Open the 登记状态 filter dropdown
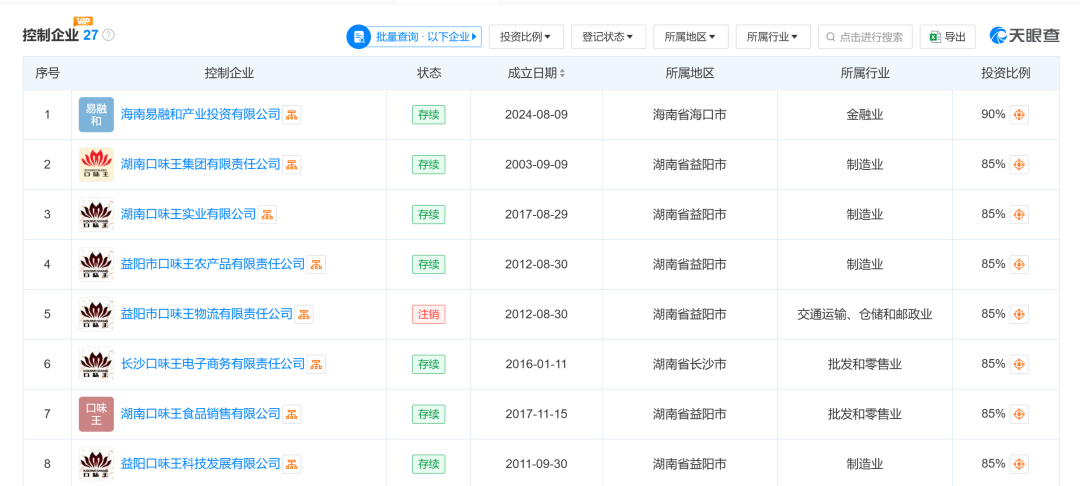 [608, 36]
